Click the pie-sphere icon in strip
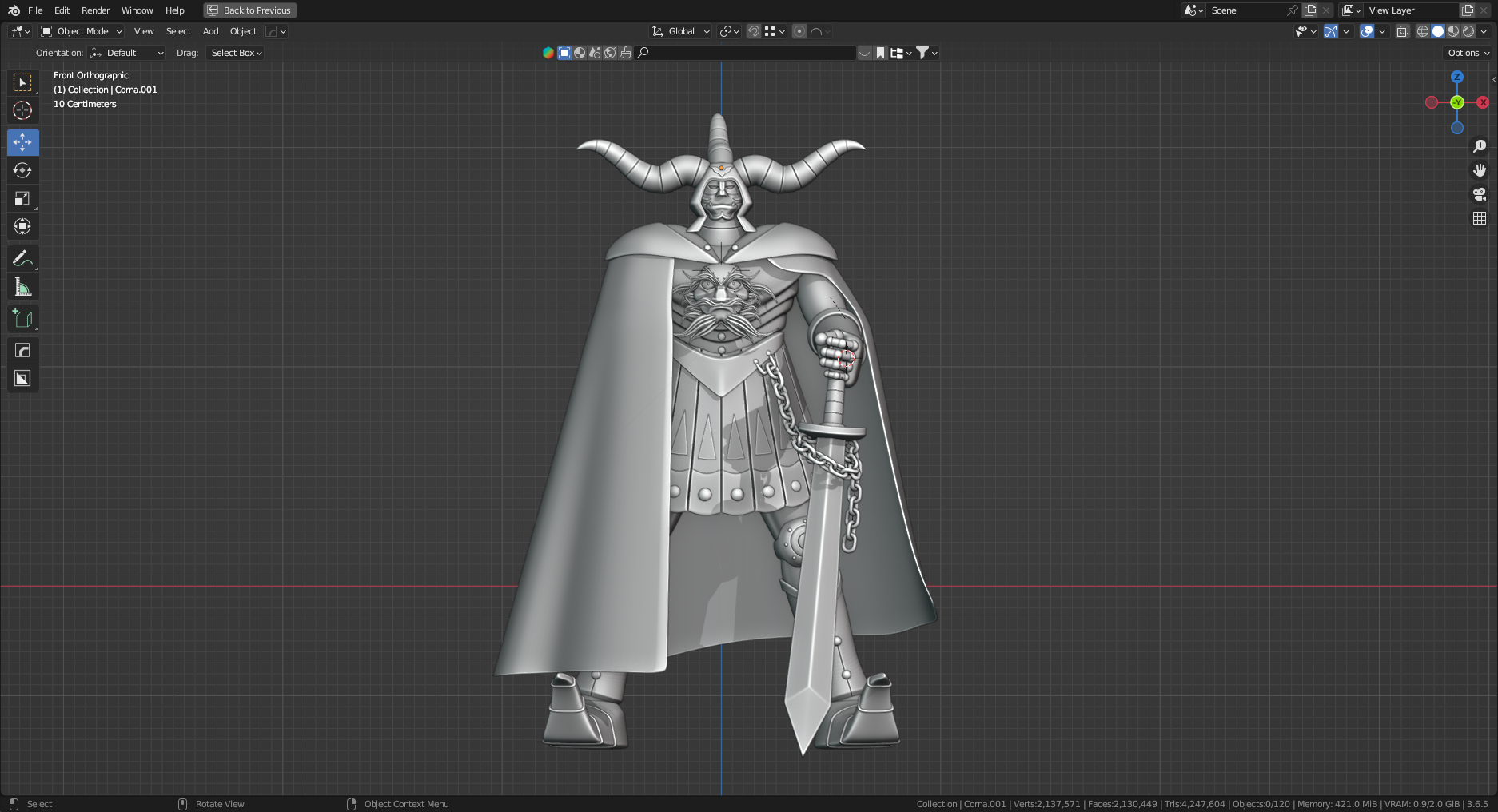 tap(580, 53)
